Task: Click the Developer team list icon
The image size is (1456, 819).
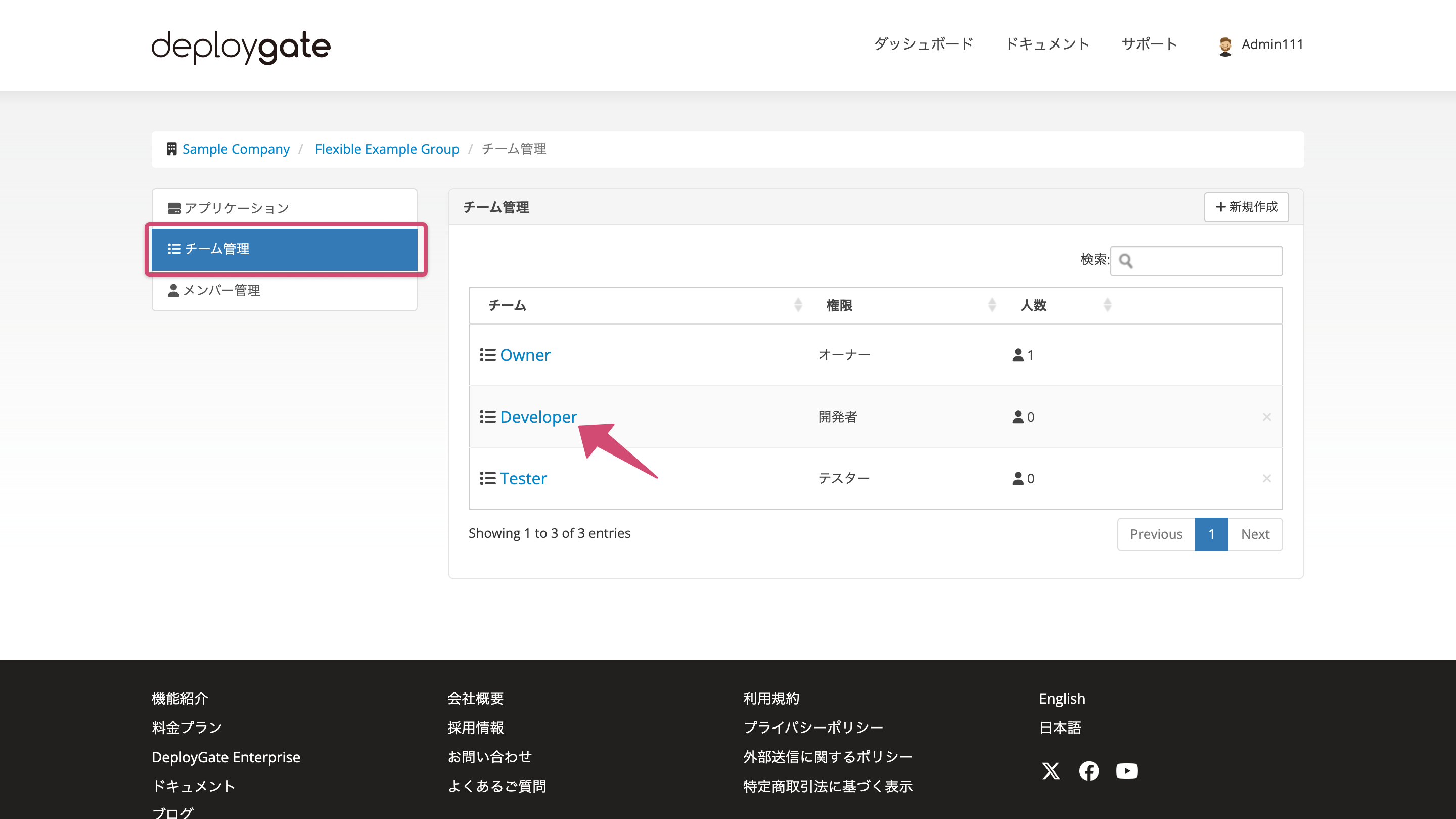Action: pyautogui.click(x=488, y=416)
